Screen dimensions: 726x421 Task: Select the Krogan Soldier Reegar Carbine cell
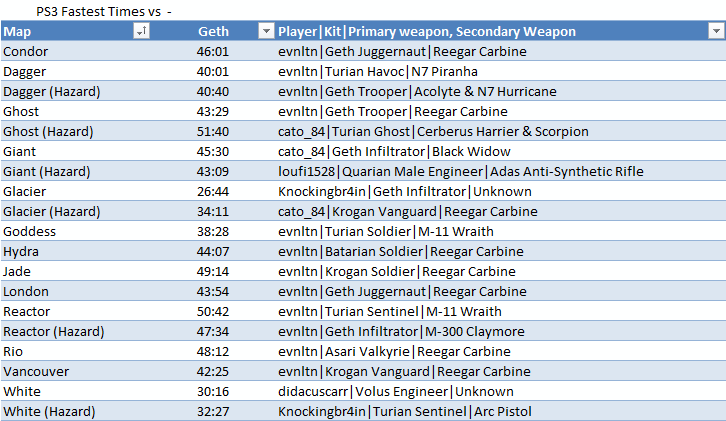(x=501, y=271)
